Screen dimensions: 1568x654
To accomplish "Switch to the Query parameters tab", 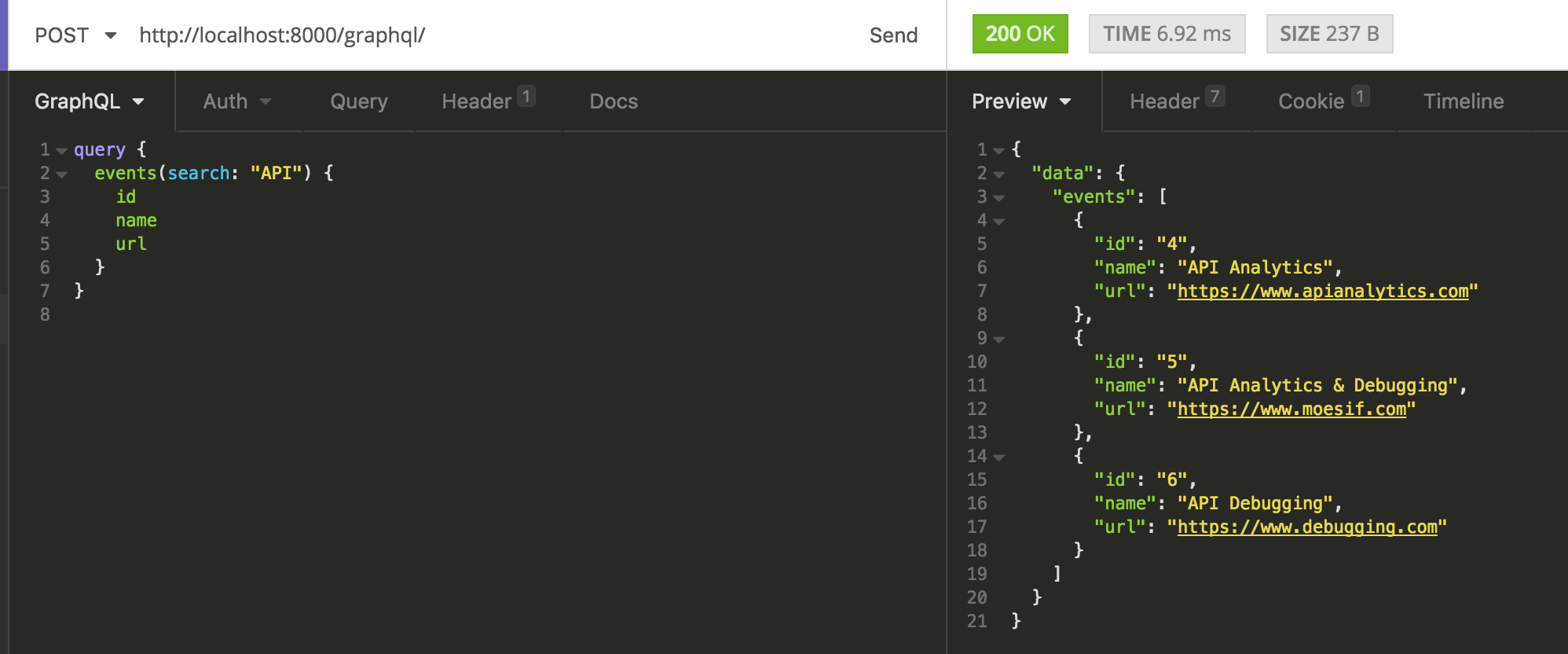I will [x=358, y=101].
